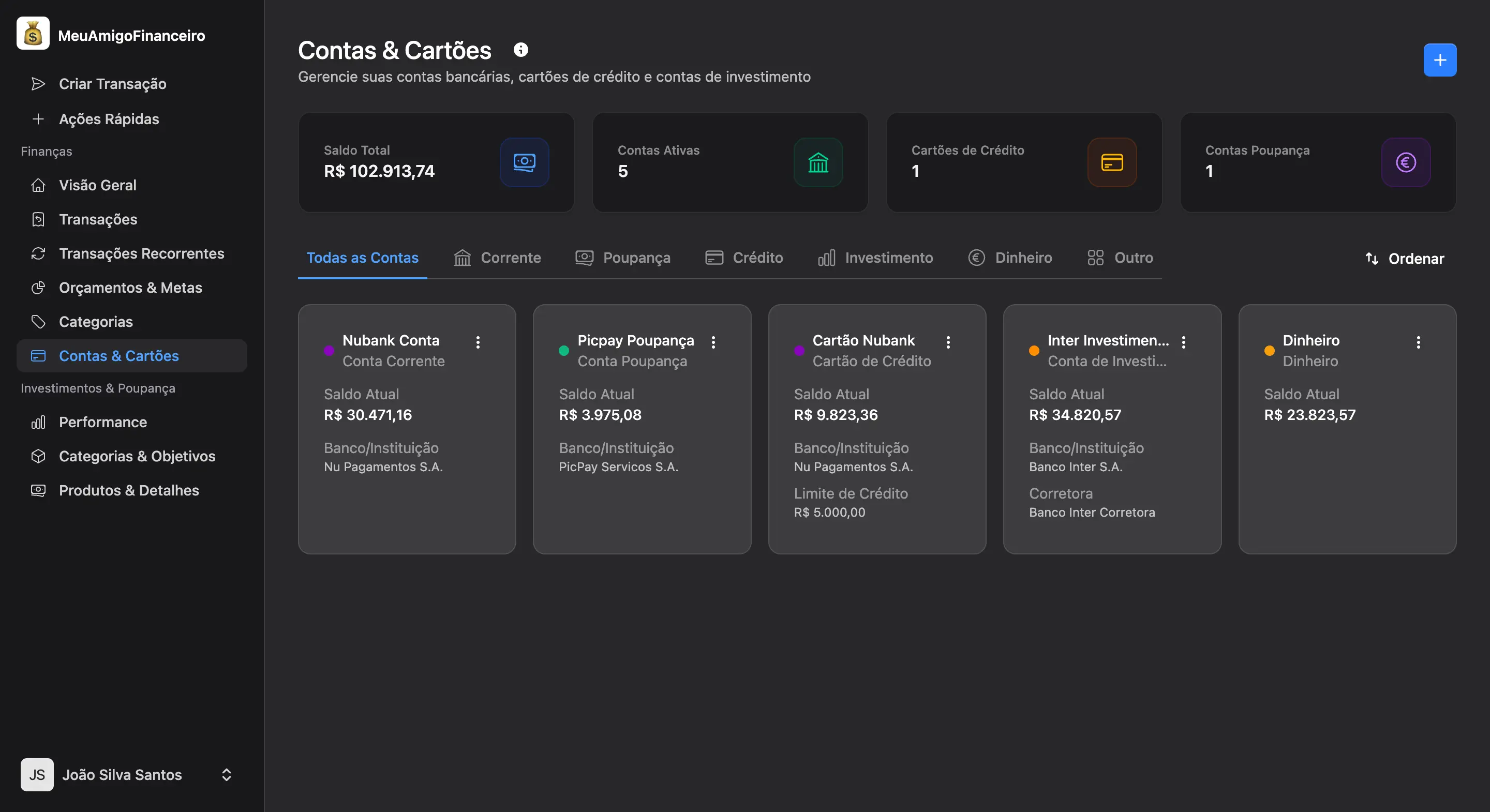Click the MeuAmigoFinanceiro money bag logo
The image size is (1490, 812).
(x=33, y=34)
